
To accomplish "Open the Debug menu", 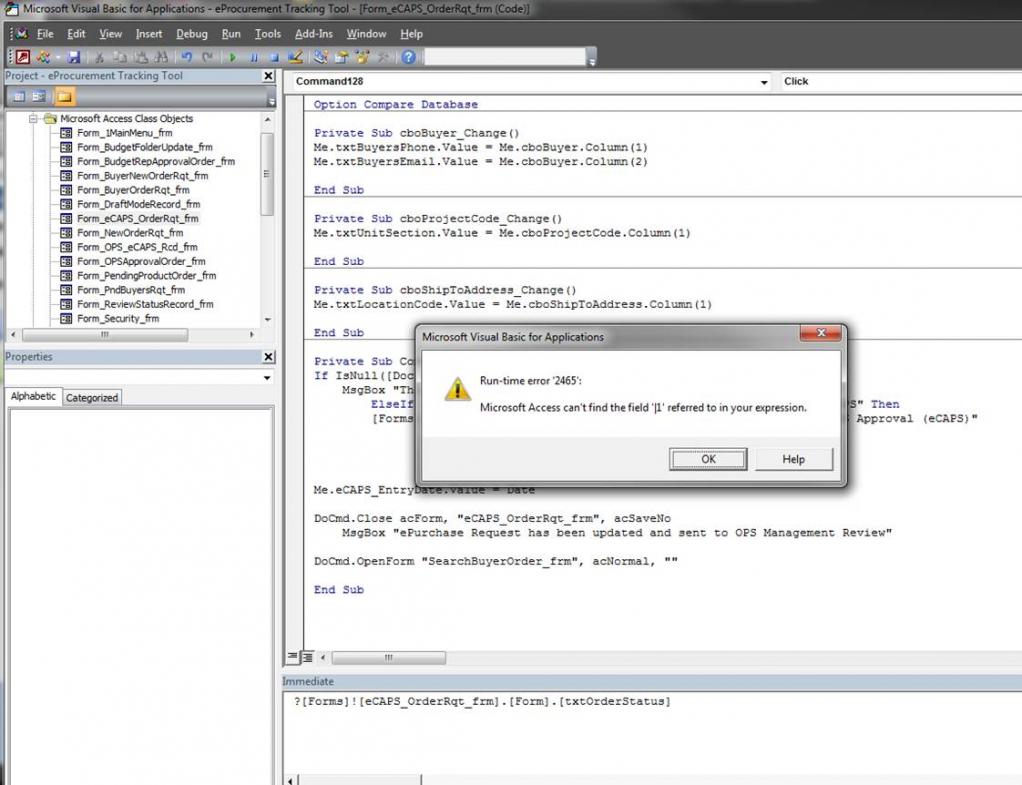I will click(x=192, y=34).
